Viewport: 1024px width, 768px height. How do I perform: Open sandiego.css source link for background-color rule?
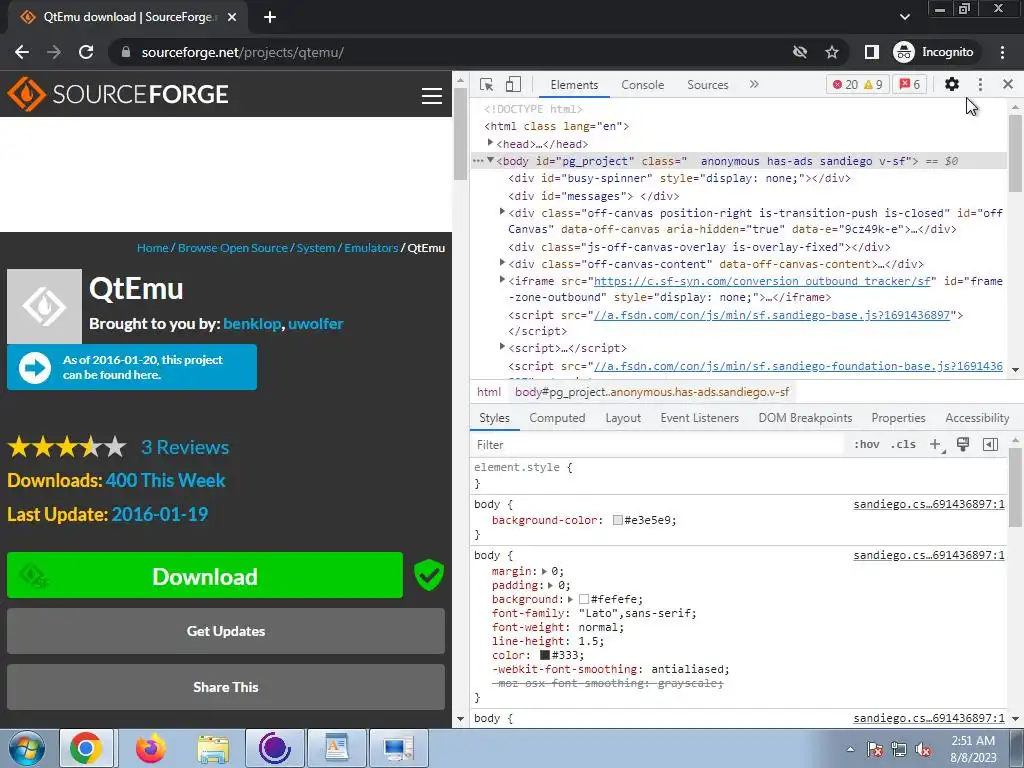[929, 504]
